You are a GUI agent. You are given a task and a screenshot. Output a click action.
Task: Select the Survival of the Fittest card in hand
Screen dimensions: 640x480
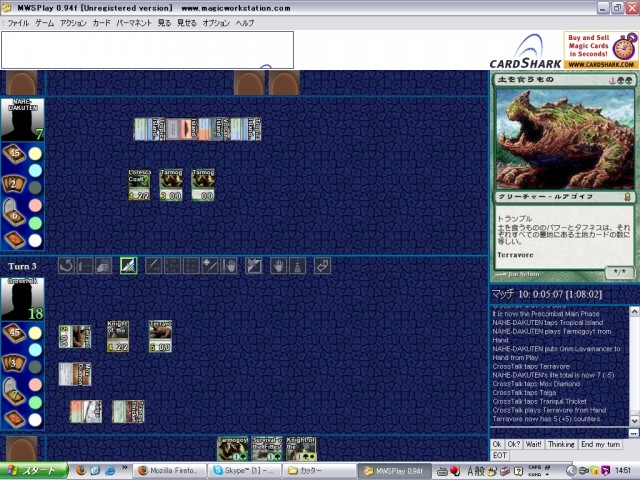(x=267, y=449)
